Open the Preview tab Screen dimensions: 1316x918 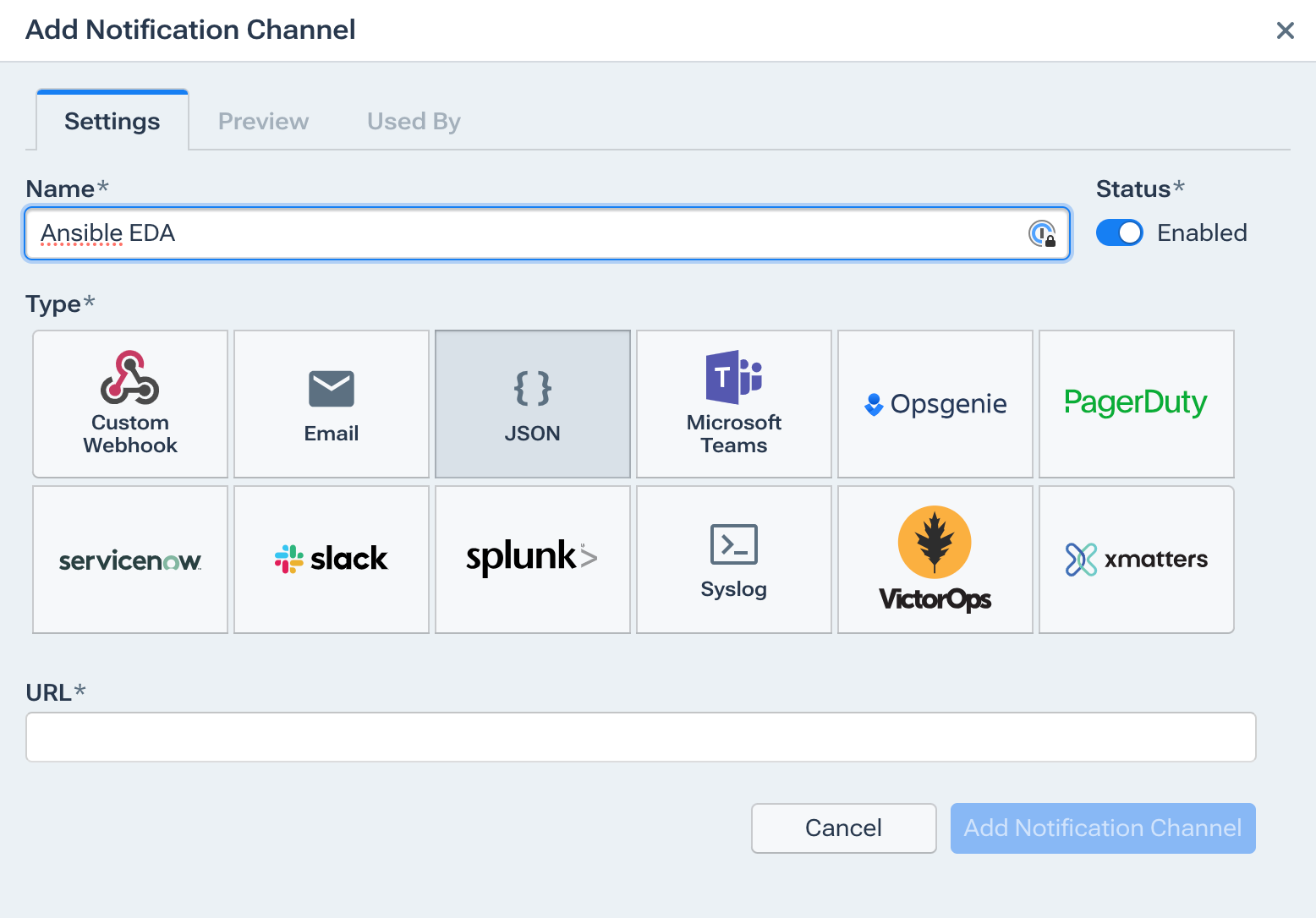[264, 121]
